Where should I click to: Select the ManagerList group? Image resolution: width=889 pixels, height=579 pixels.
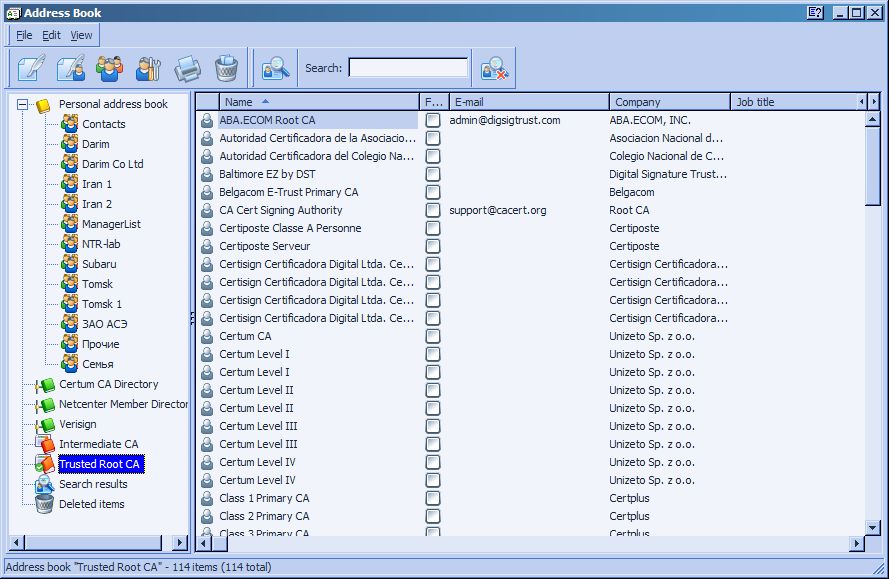tap(111, 224)
